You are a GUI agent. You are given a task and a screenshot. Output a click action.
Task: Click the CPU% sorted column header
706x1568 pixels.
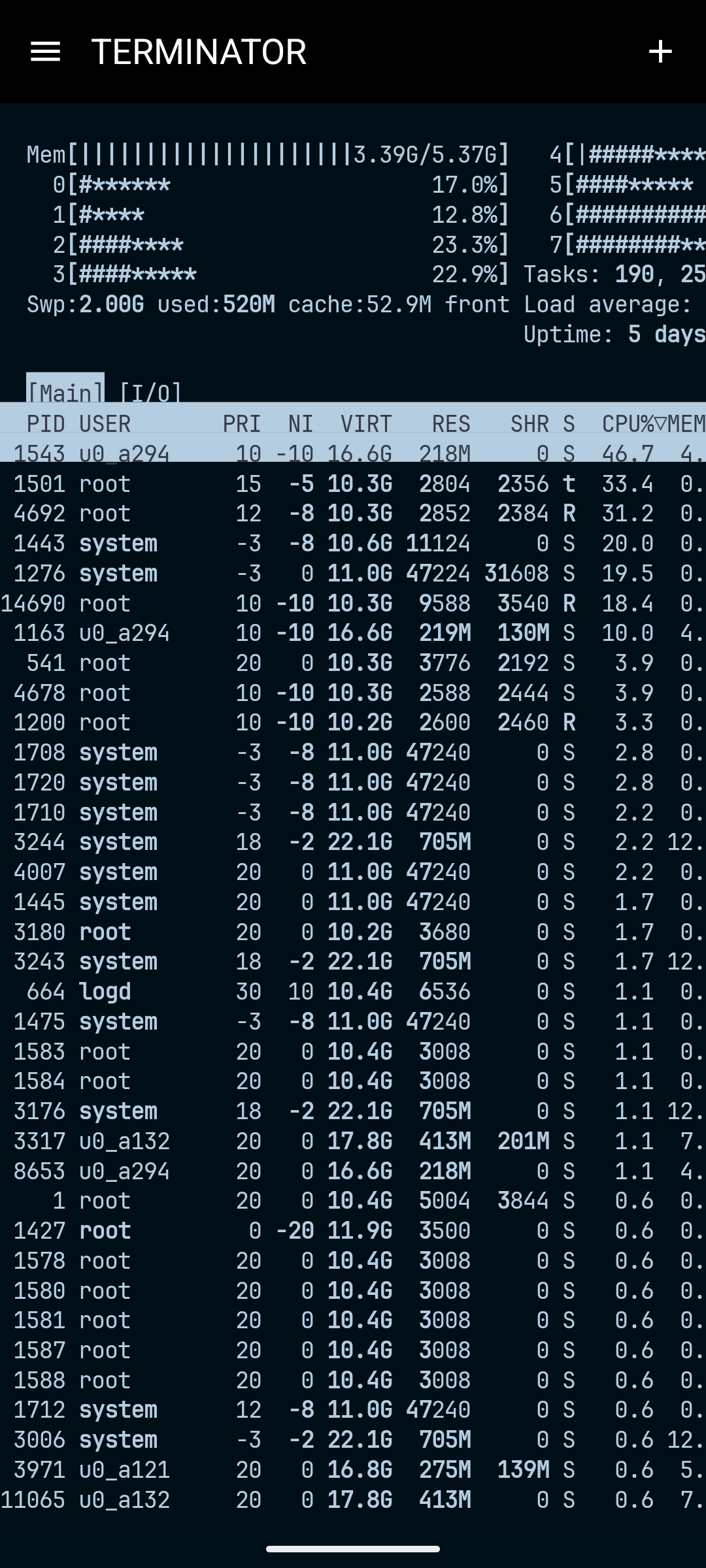(x=634, y=424)
